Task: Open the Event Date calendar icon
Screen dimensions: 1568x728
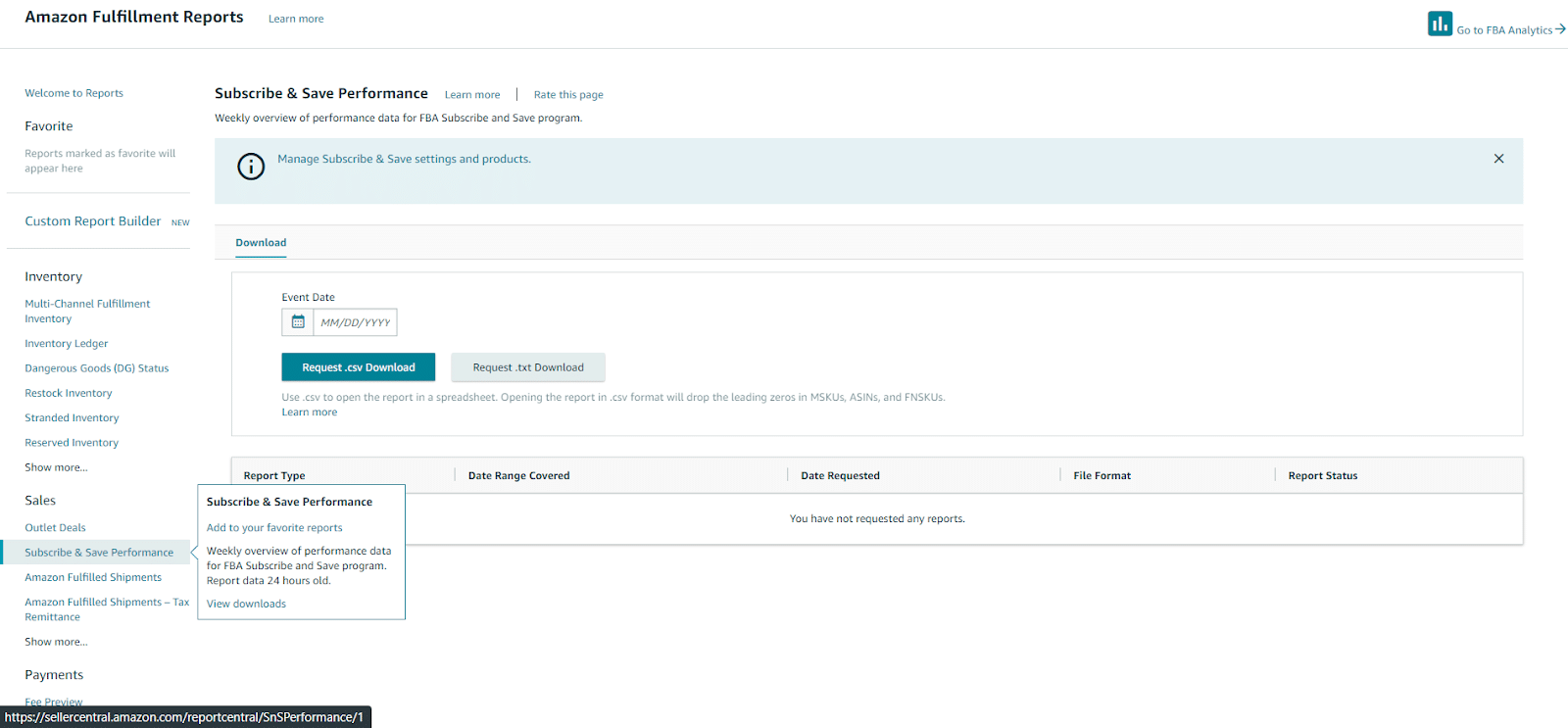Action: (x=298, y=322)
